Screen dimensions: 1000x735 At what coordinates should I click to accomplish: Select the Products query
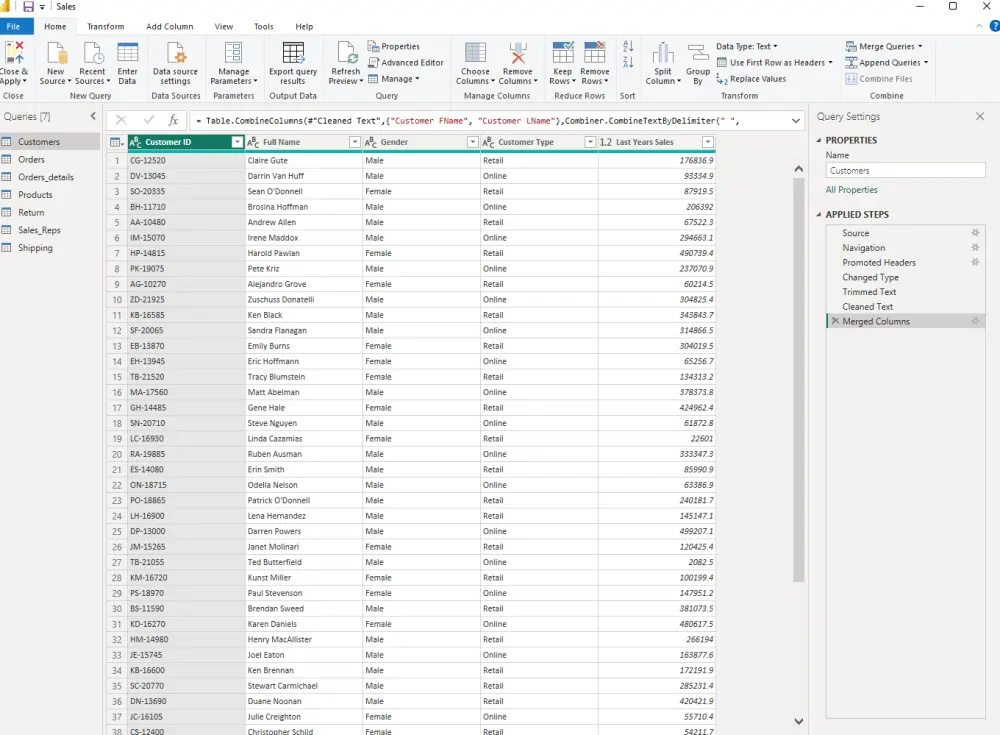pyautogui.click(x=50, y=195)
